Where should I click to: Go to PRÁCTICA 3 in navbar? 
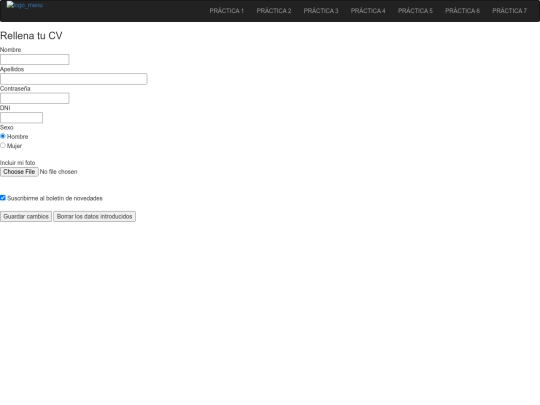(x=321, y=11)
